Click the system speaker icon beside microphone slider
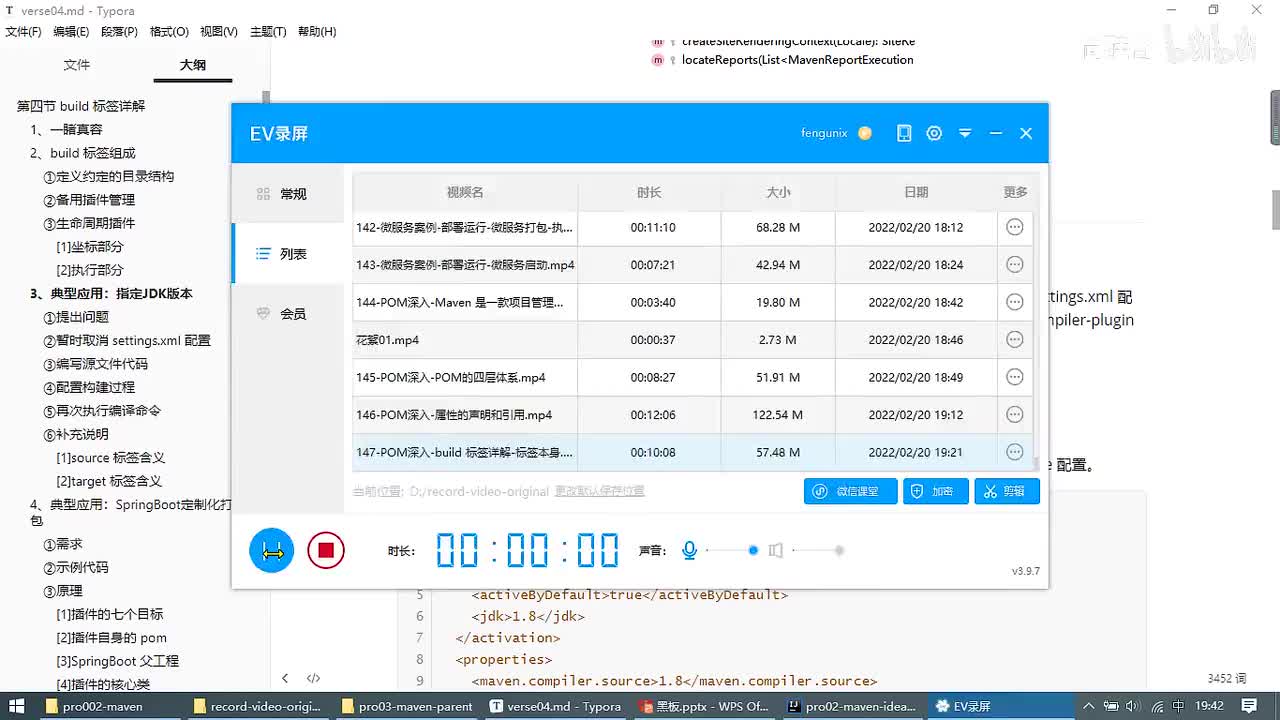 pyautogui.click(x=775, y=550)
